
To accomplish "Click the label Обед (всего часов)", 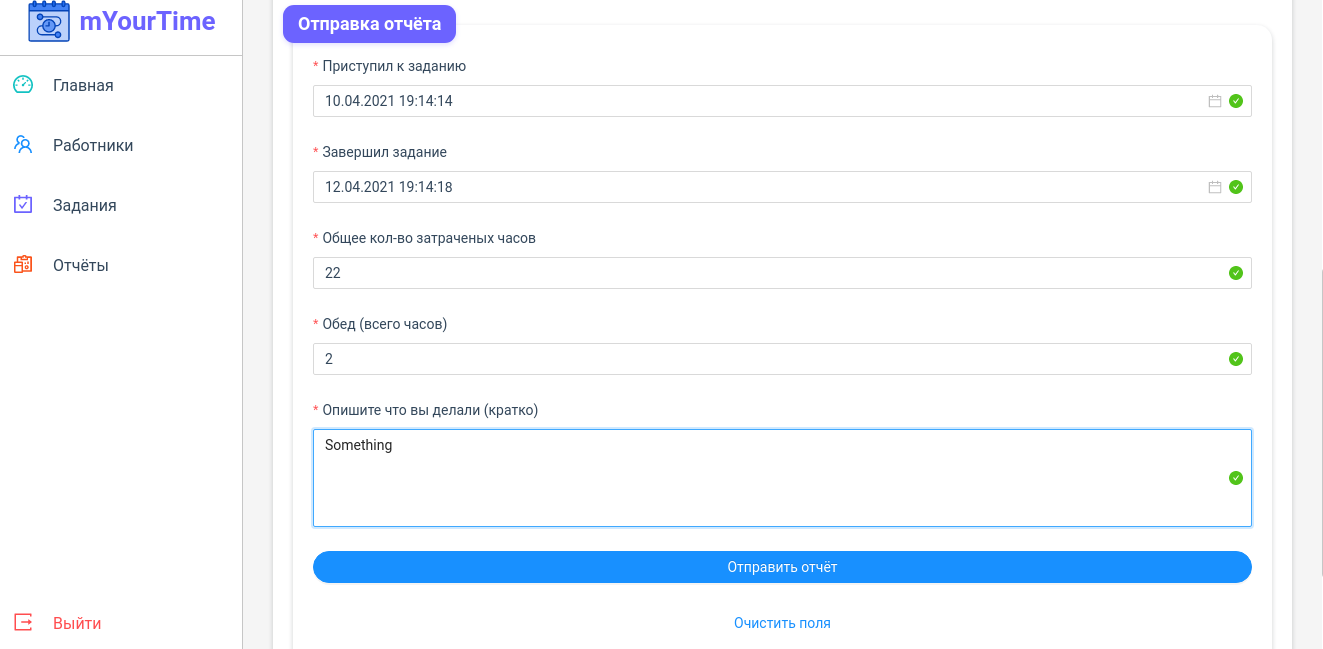I will pos(385,324).
